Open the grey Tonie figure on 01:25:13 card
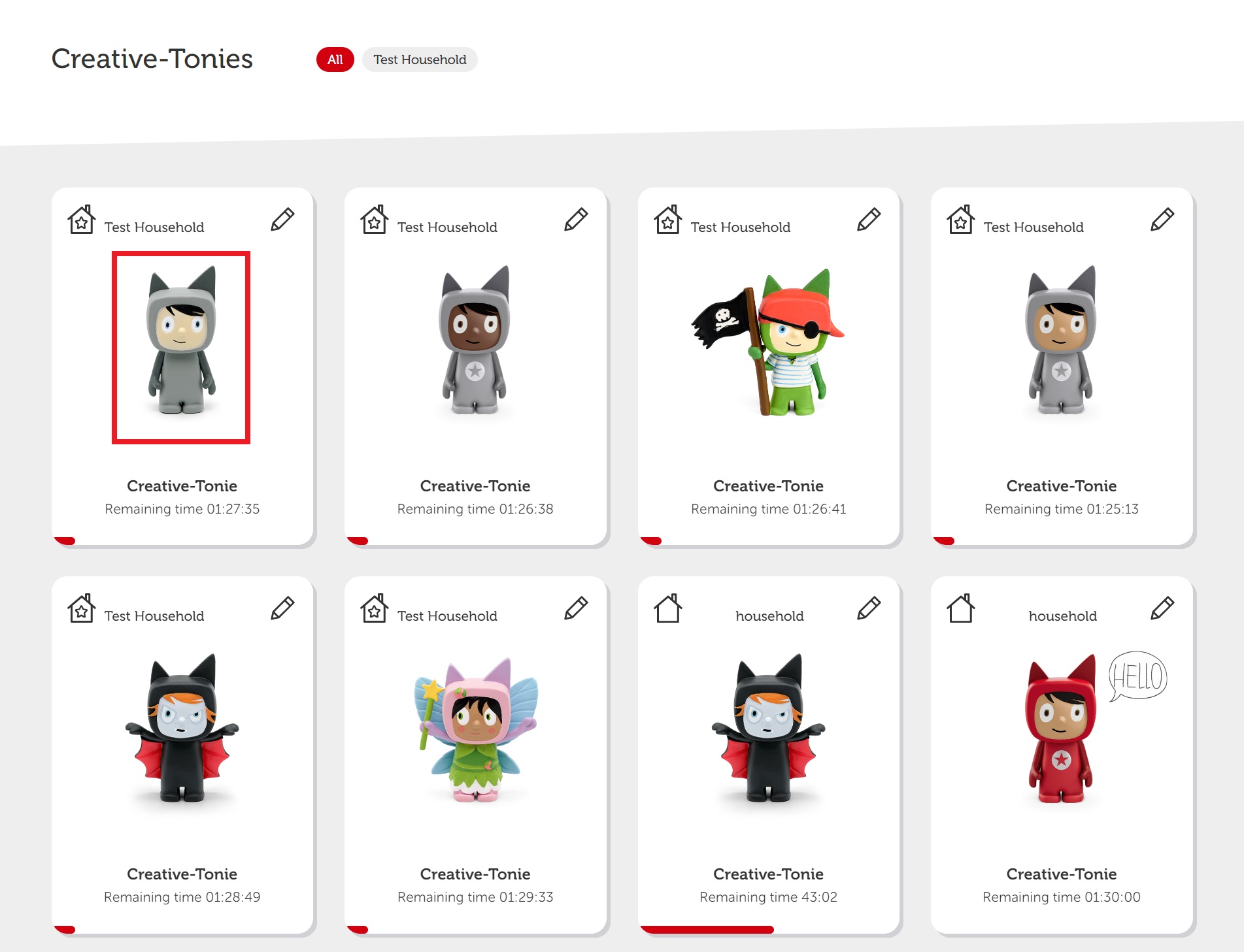The image size is (1244, 952). (1062, 340)
